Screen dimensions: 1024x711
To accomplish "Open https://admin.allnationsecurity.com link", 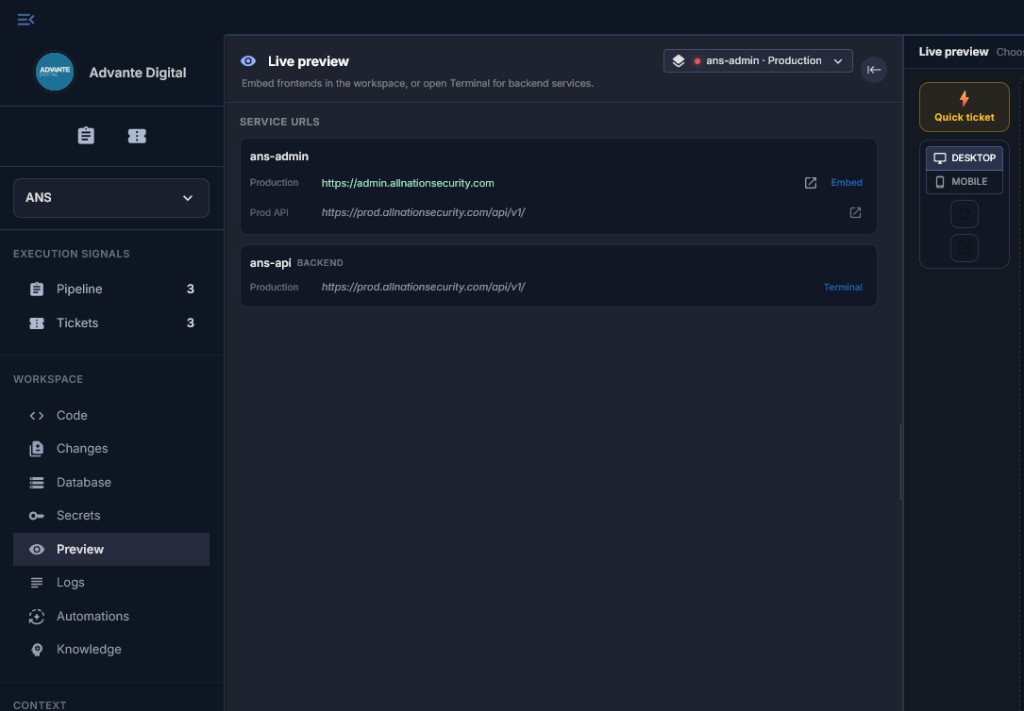I will 408,183.
